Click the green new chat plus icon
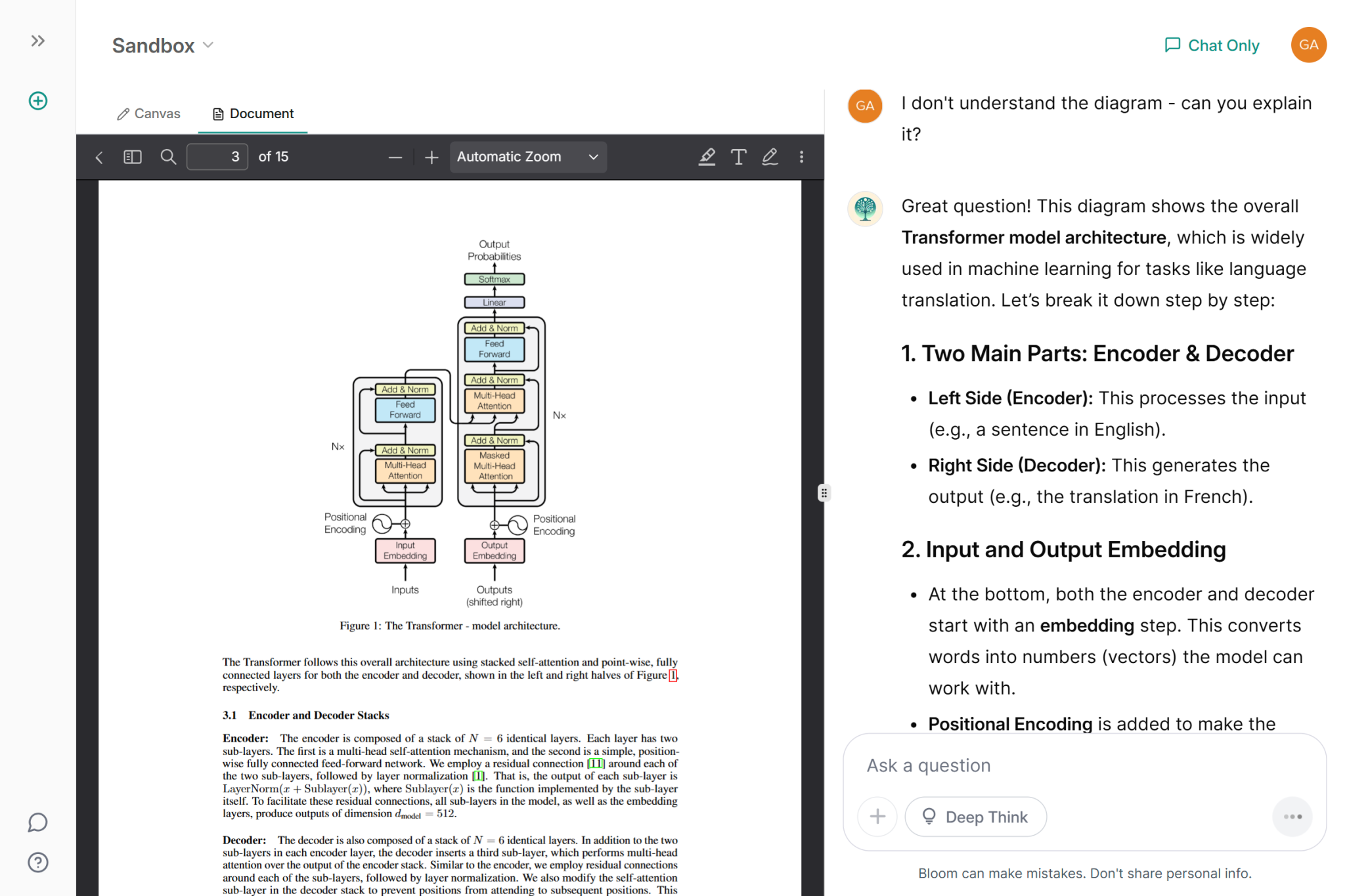The image size is (1345, 896). 37,100
